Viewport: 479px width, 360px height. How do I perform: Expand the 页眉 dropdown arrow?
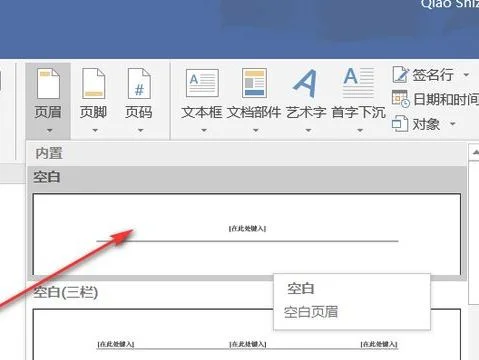49,130
